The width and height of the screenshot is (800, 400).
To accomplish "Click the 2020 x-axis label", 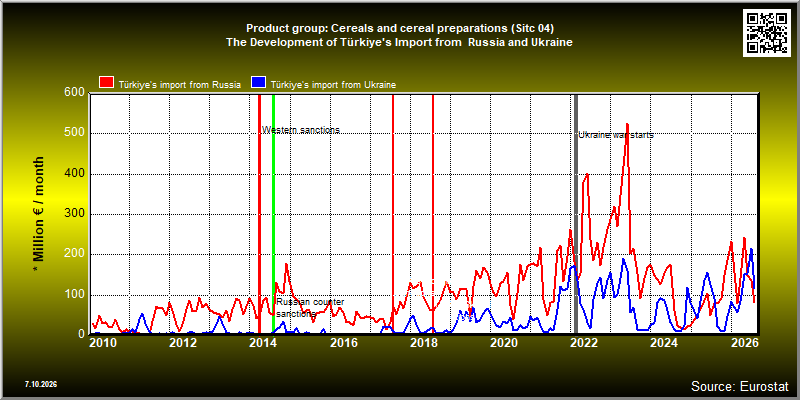I will coord(503,343).
